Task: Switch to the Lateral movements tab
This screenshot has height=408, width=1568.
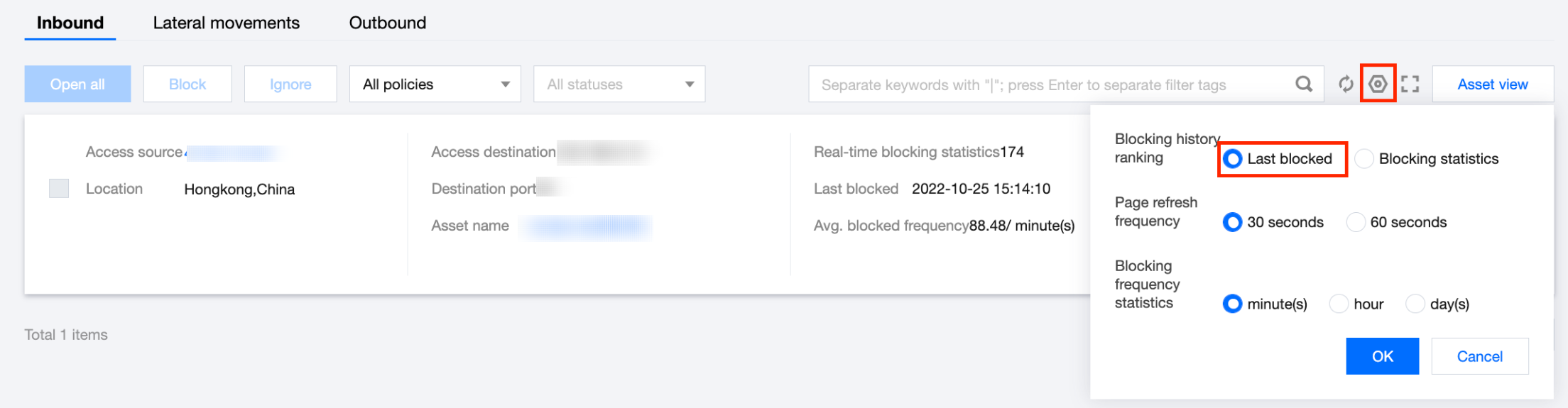Action: pyautogui.click(x=226, y=23)
